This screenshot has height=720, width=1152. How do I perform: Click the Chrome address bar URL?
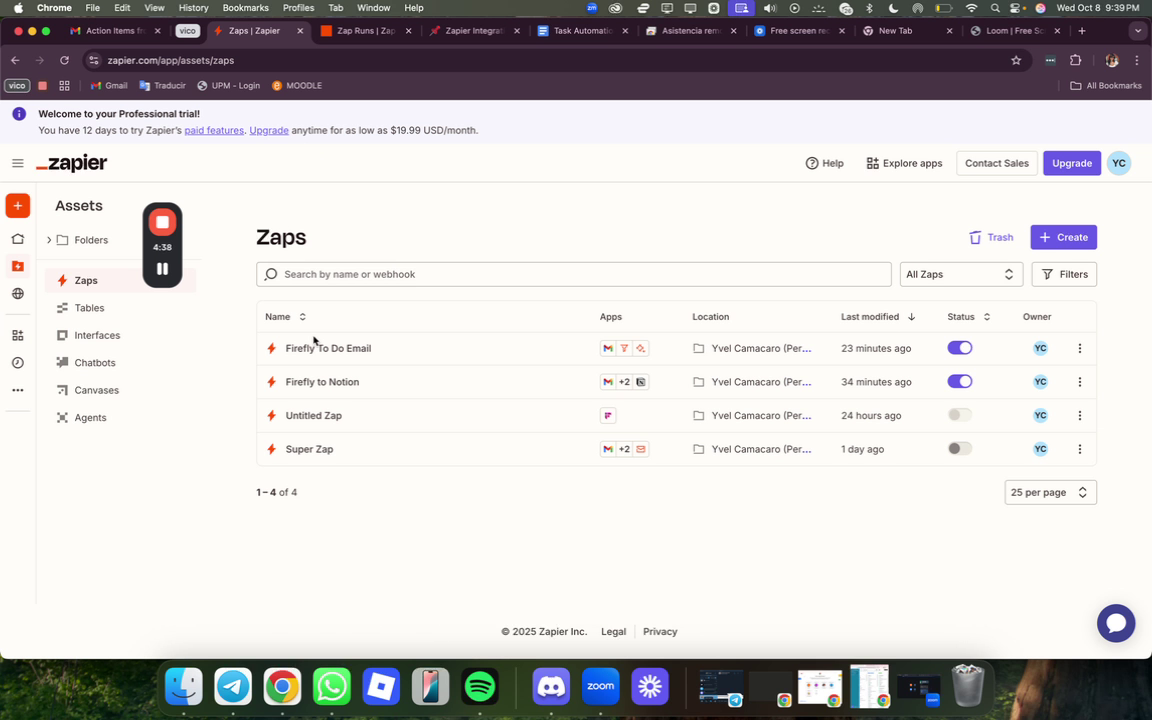coord(170,60)
